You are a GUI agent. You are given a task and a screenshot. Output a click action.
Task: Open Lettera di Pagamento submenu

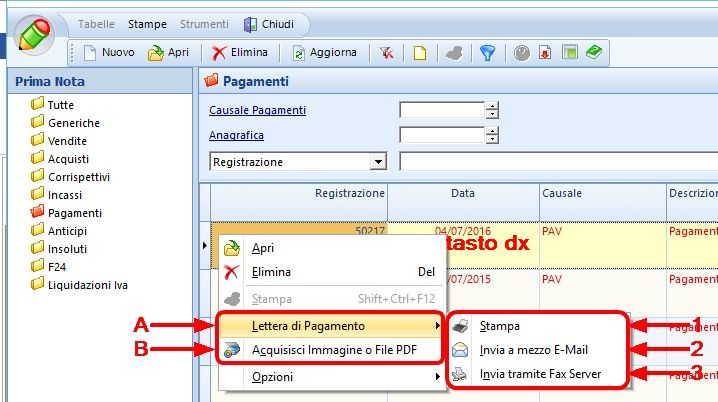[331, 326]
